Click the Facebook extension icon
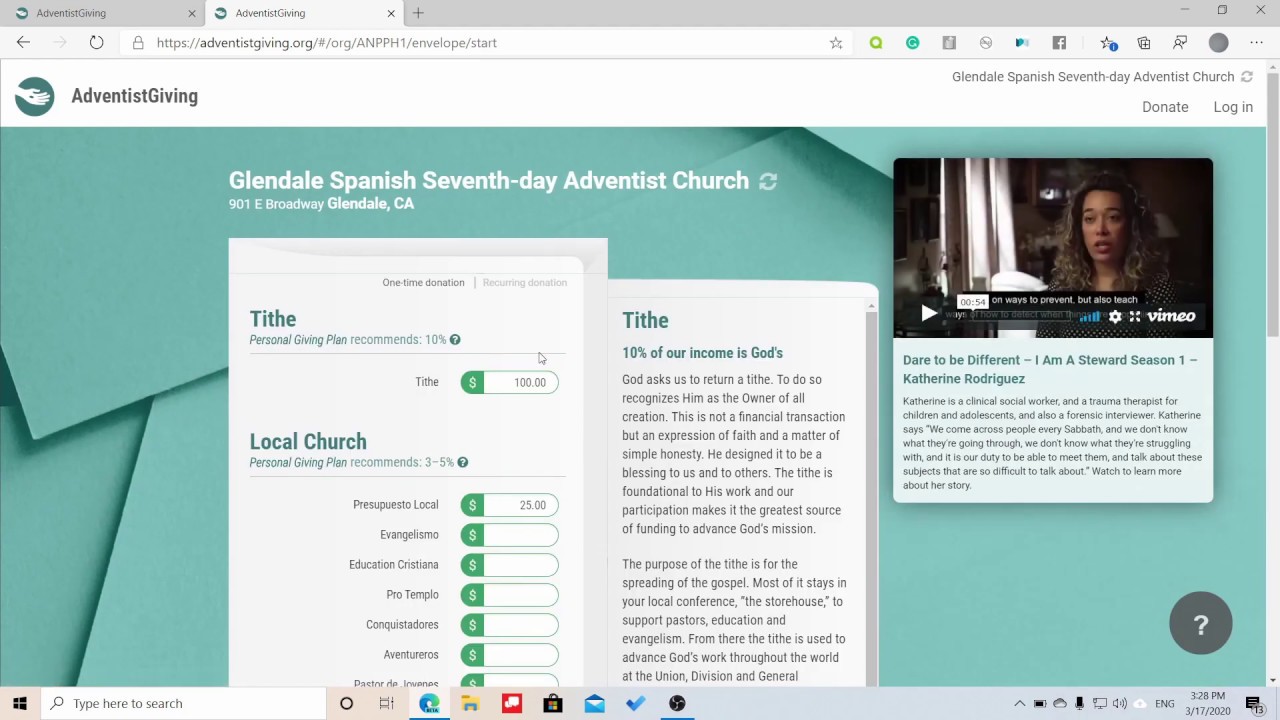 (1059, 43)
